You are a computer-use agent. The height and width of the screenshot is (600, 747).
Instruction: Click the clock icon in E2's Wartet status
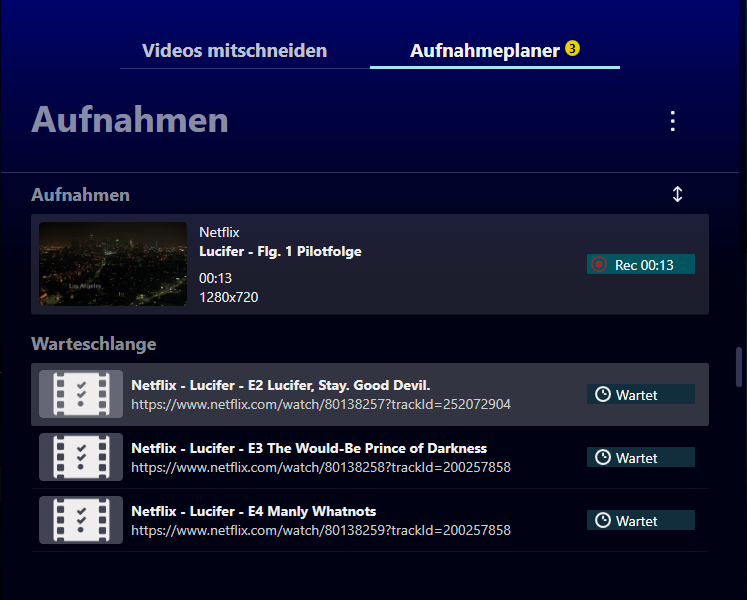tap(603, 394)
